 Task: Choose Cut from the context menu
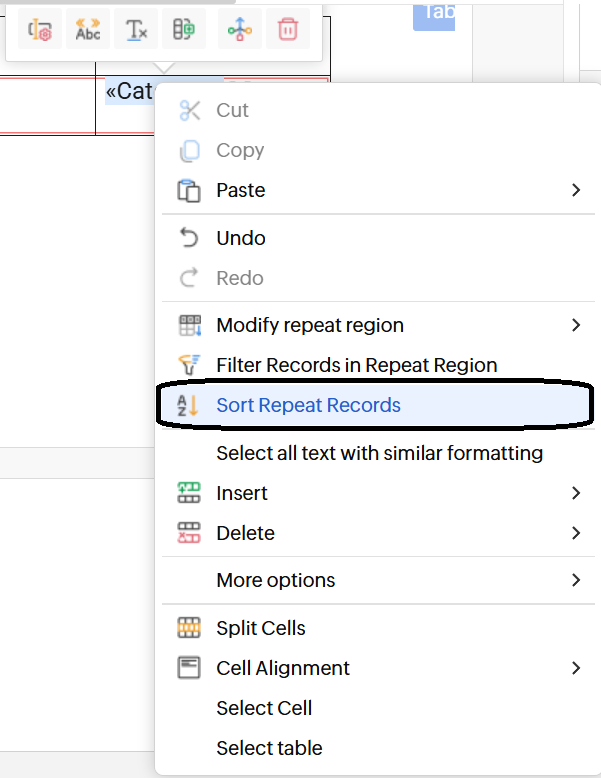[x=232, y=110]
